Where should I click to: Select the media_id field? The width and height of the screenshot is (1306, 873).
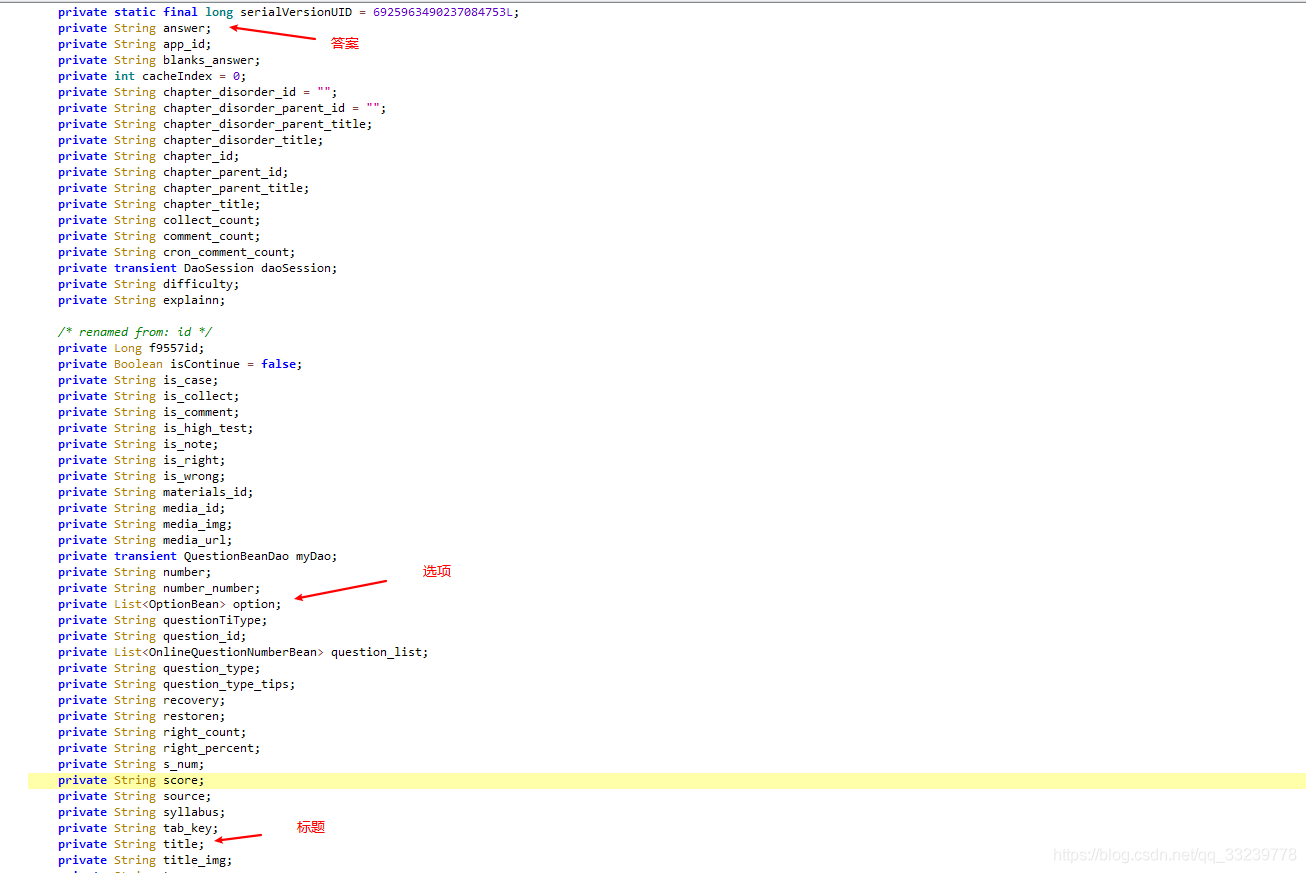[142, 508]
